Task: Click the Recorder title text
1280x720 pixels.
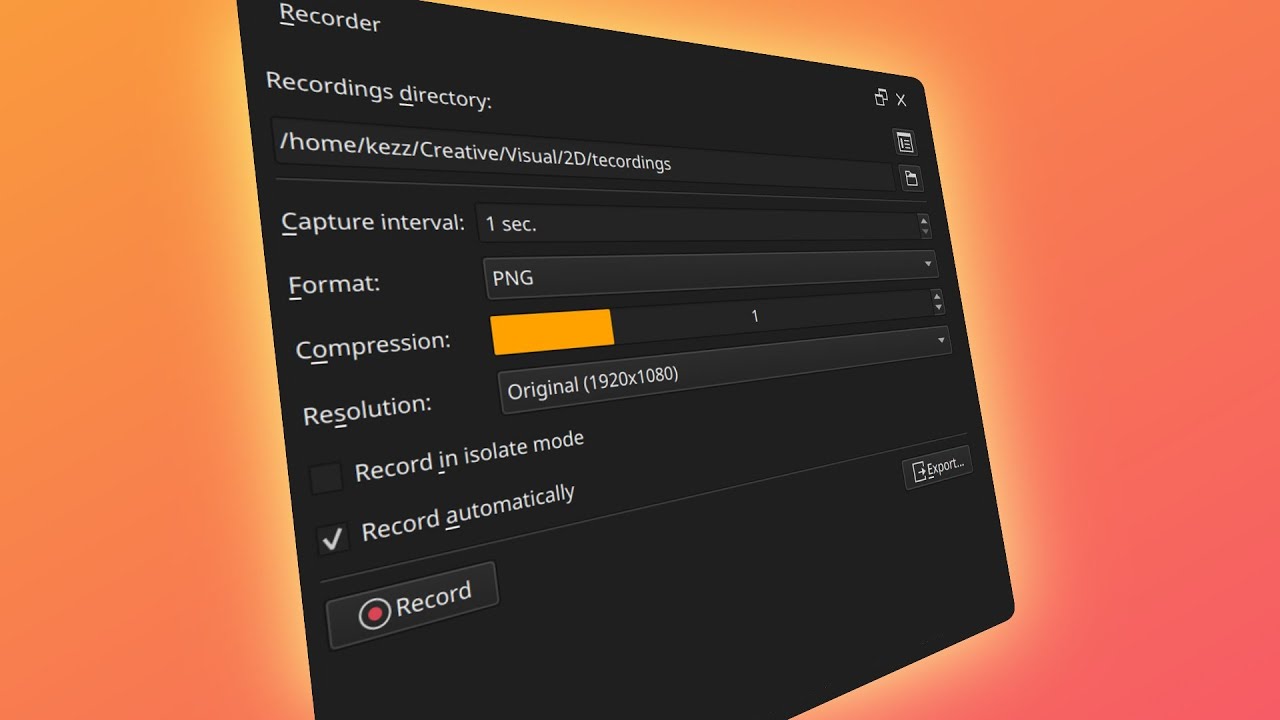Action: 329,18
